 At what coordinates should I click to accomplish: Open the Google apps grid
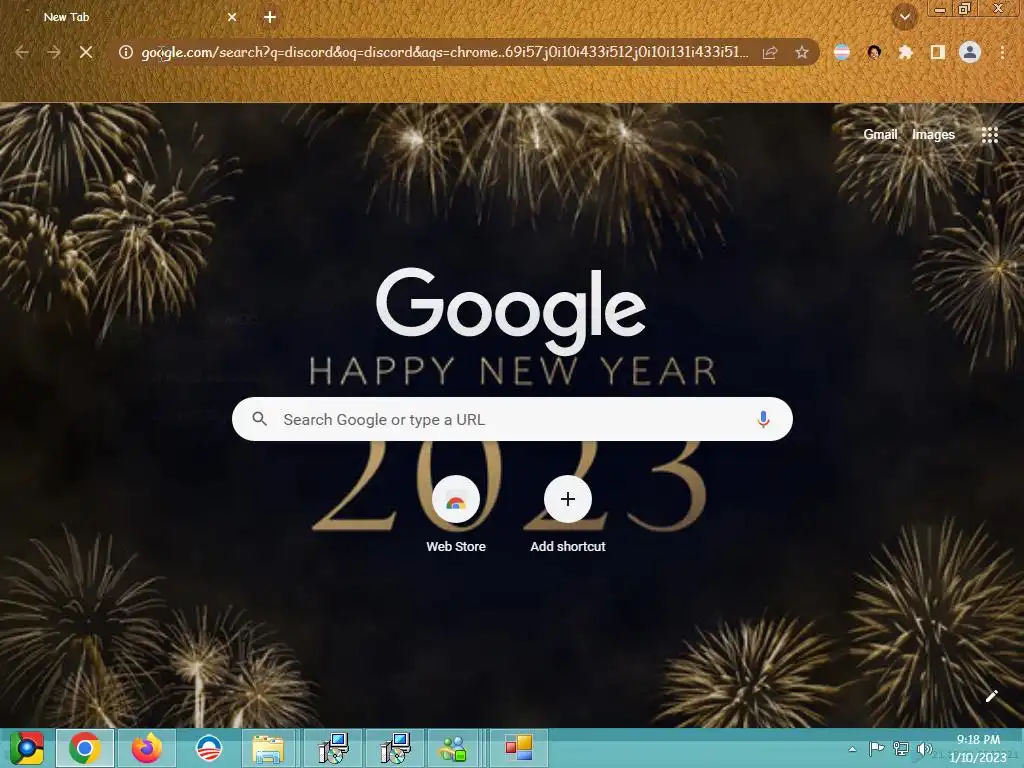point(989,135)
